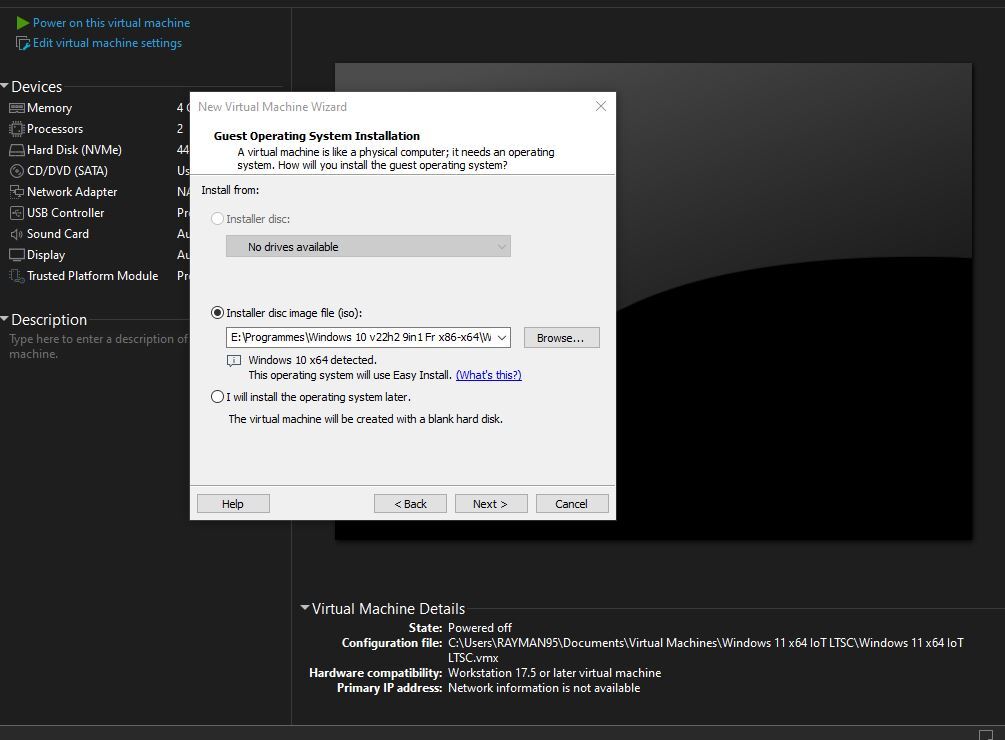1005x740 pixels.
Task: Click the Edit virtual machine settings icon
Action: coord(22,43)
